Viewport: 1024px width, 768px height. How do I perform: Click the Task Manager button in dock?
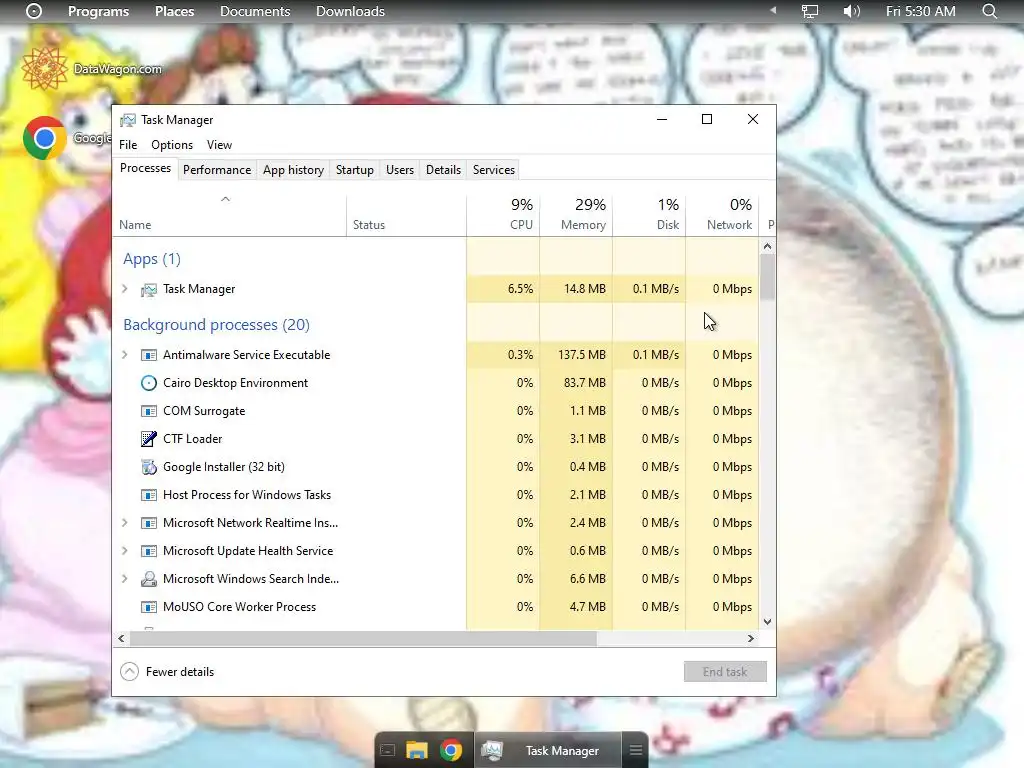(549, 750)
